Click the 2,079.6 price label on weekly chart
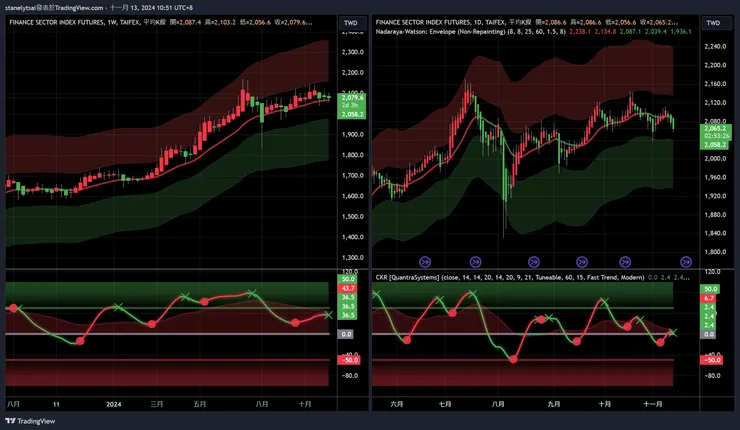Screen dimensions: 740x430 click(353, 98)
